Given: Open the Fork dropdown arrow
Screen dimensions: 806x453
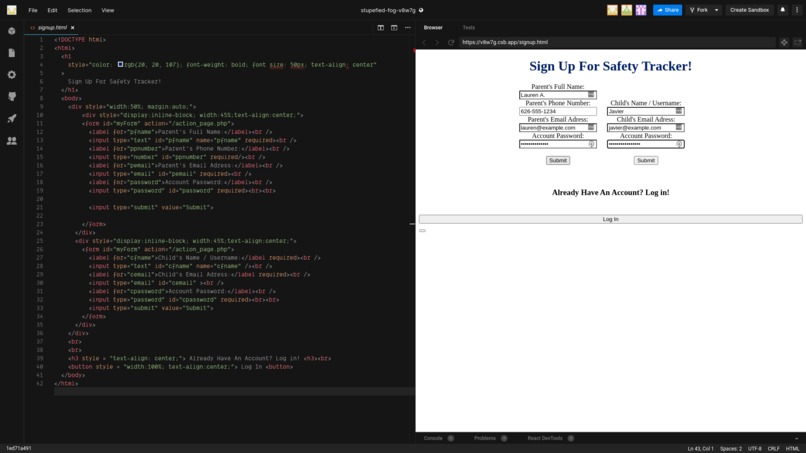Looking at the screenshot, I should tap(717, 10).
